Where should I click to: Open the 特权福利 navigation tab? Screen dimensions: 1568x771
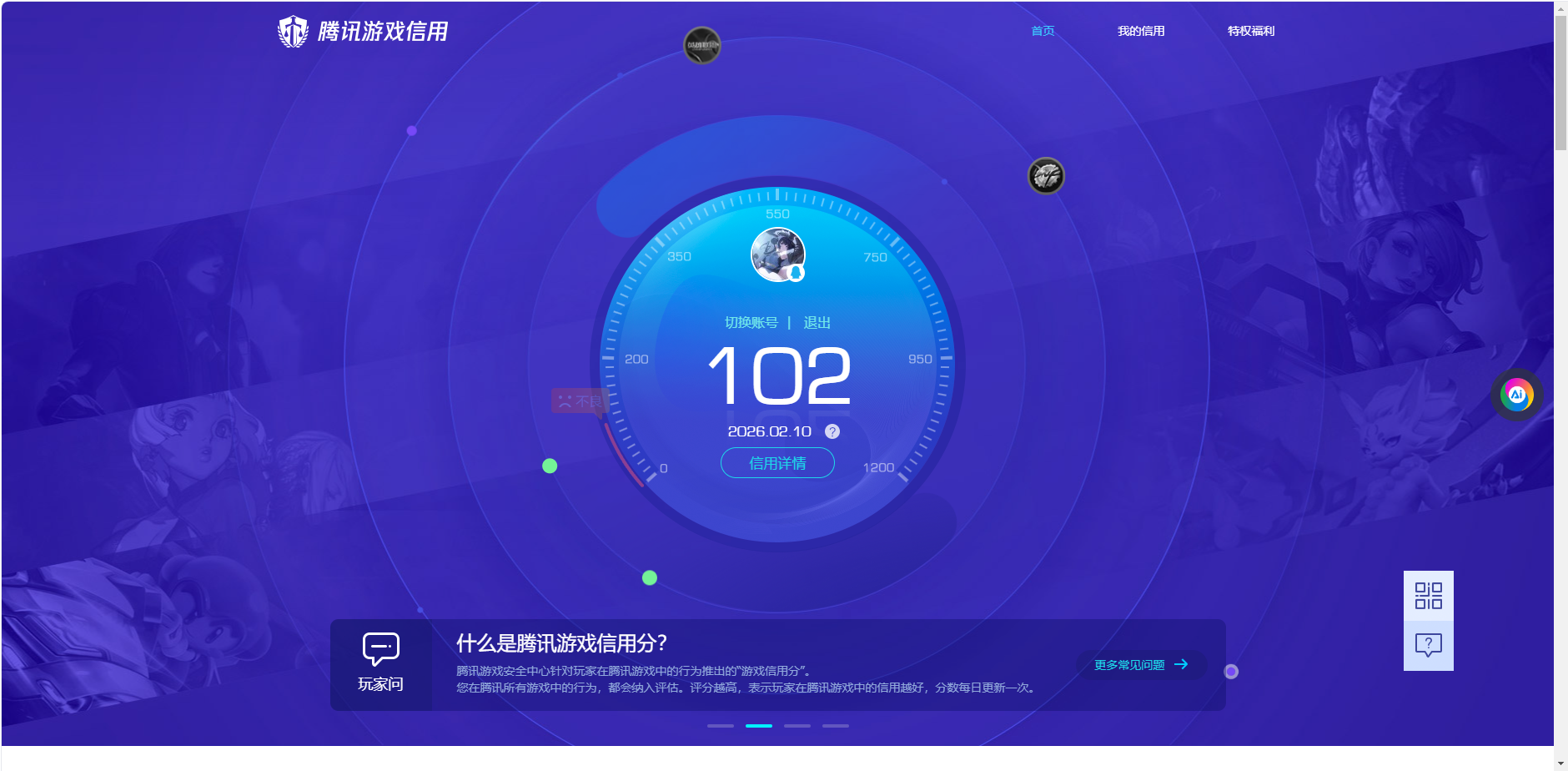1250,31
